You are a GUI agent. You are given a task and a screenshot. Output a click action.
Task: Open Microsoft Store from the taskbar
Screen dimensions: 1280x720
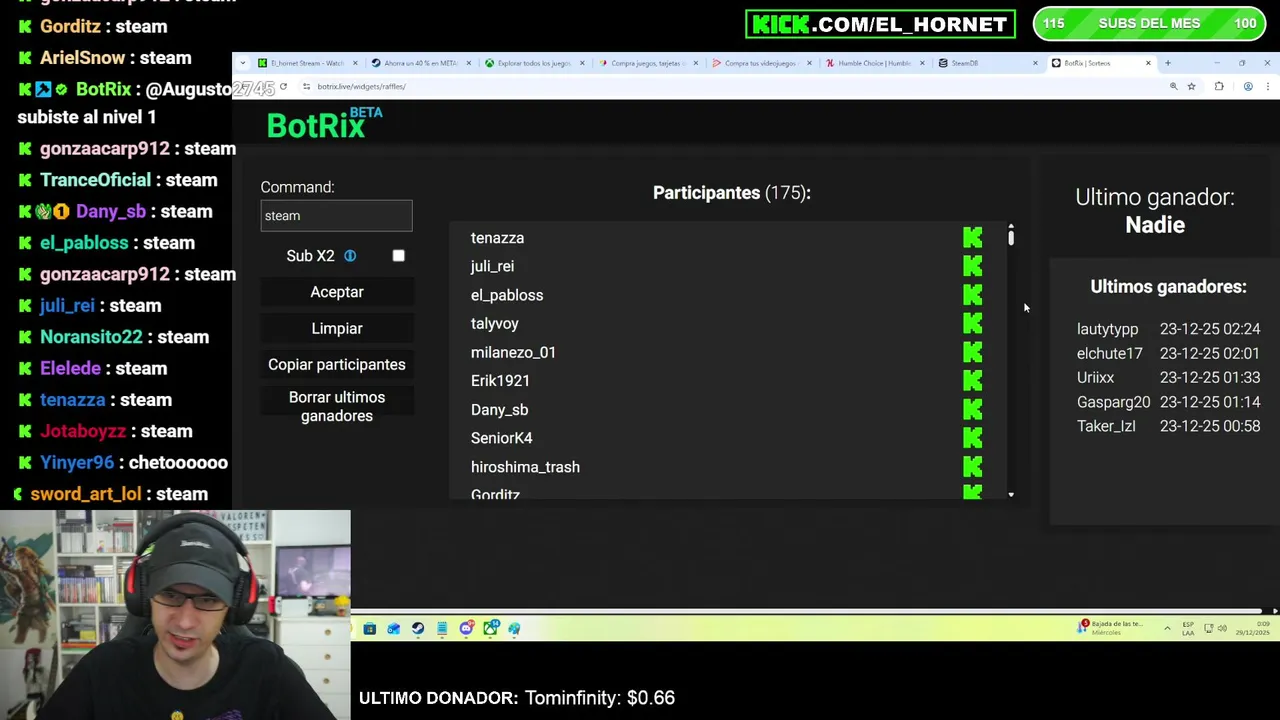370,628
